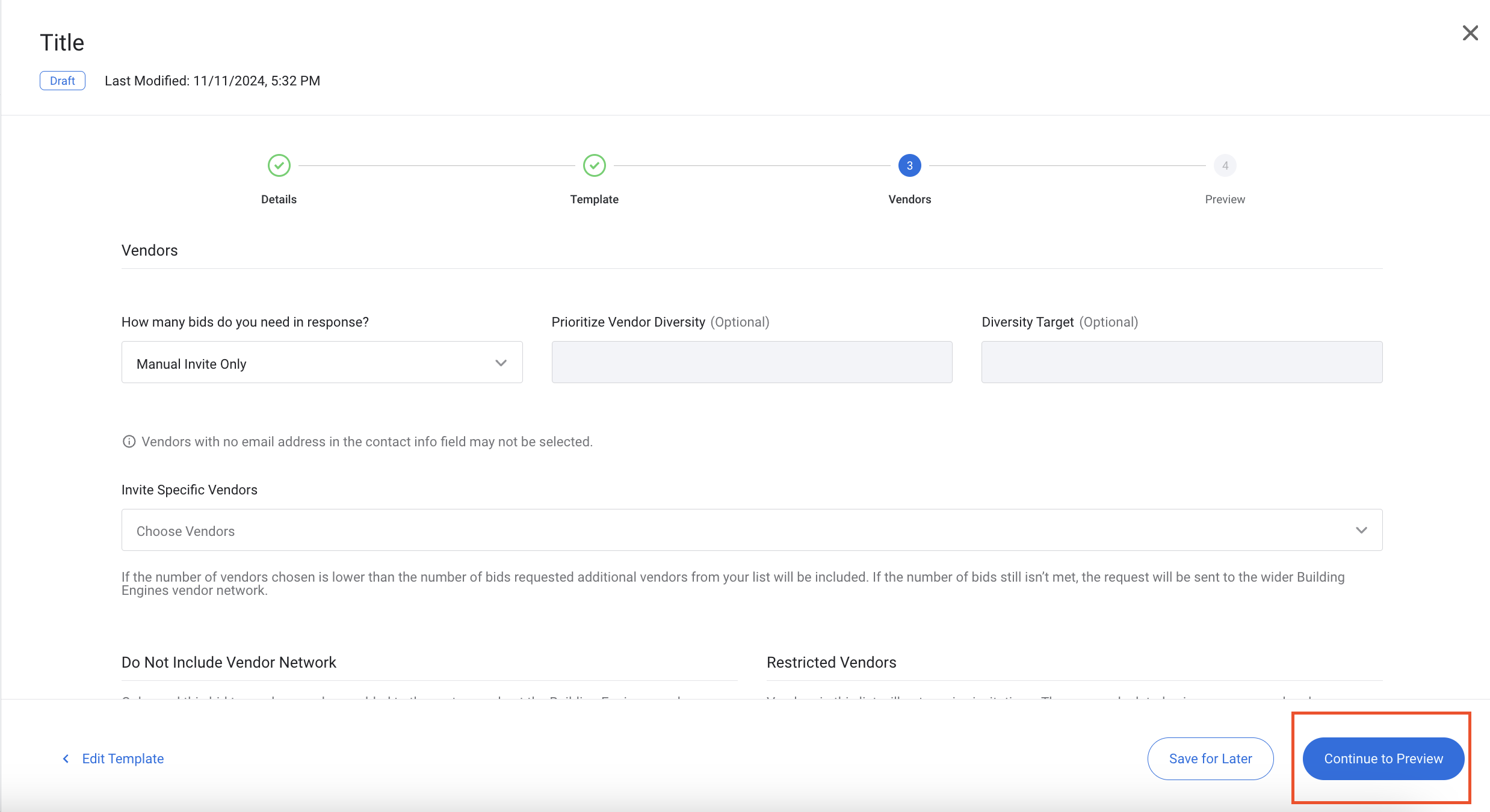Click the info icon beside email notice
The width and height of the screenshot is (1490, 812).
129,441
